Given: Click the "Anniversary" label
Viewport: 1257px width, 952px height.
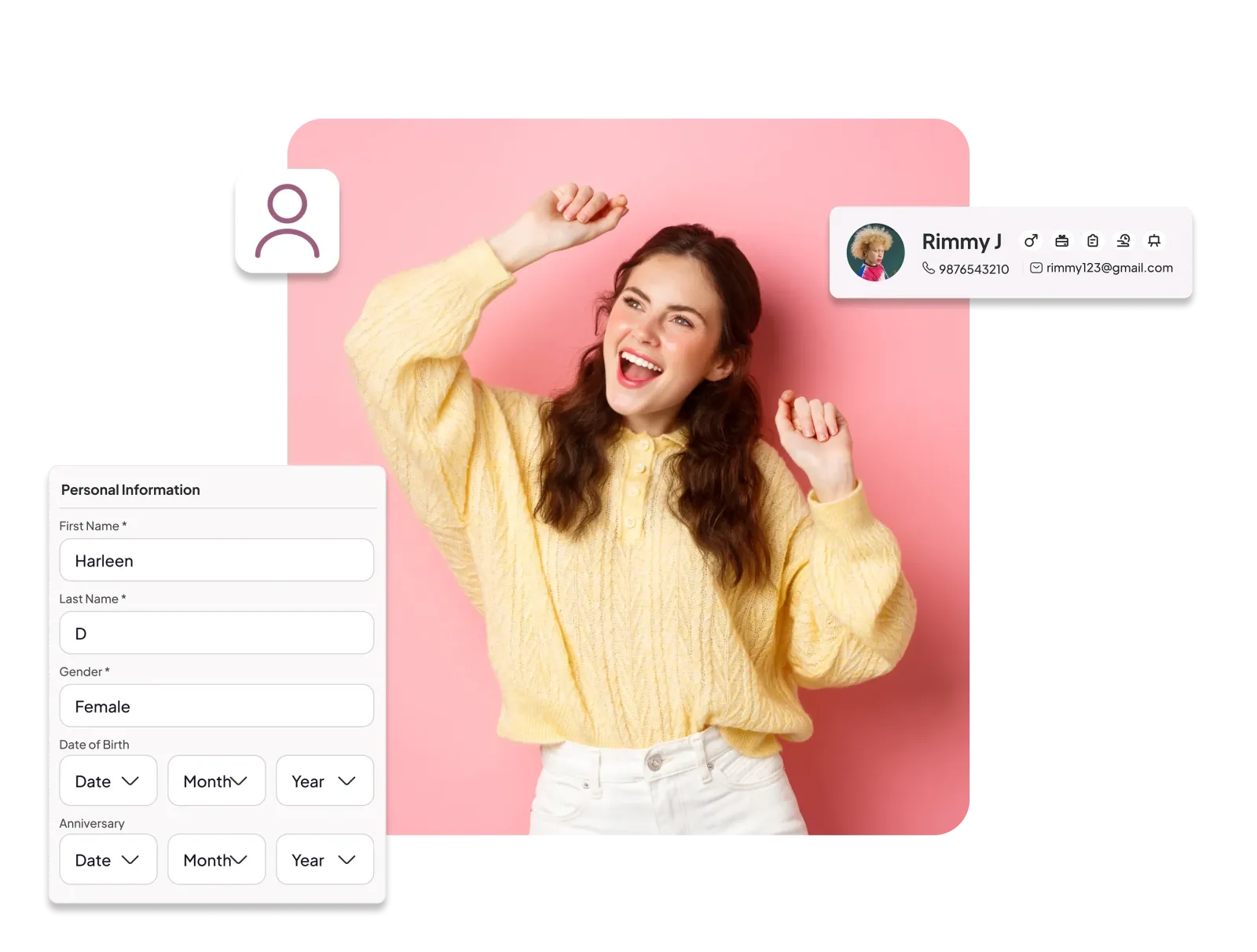Looking at the screenshot, I should pyautogui.click(x=92, y=823).
